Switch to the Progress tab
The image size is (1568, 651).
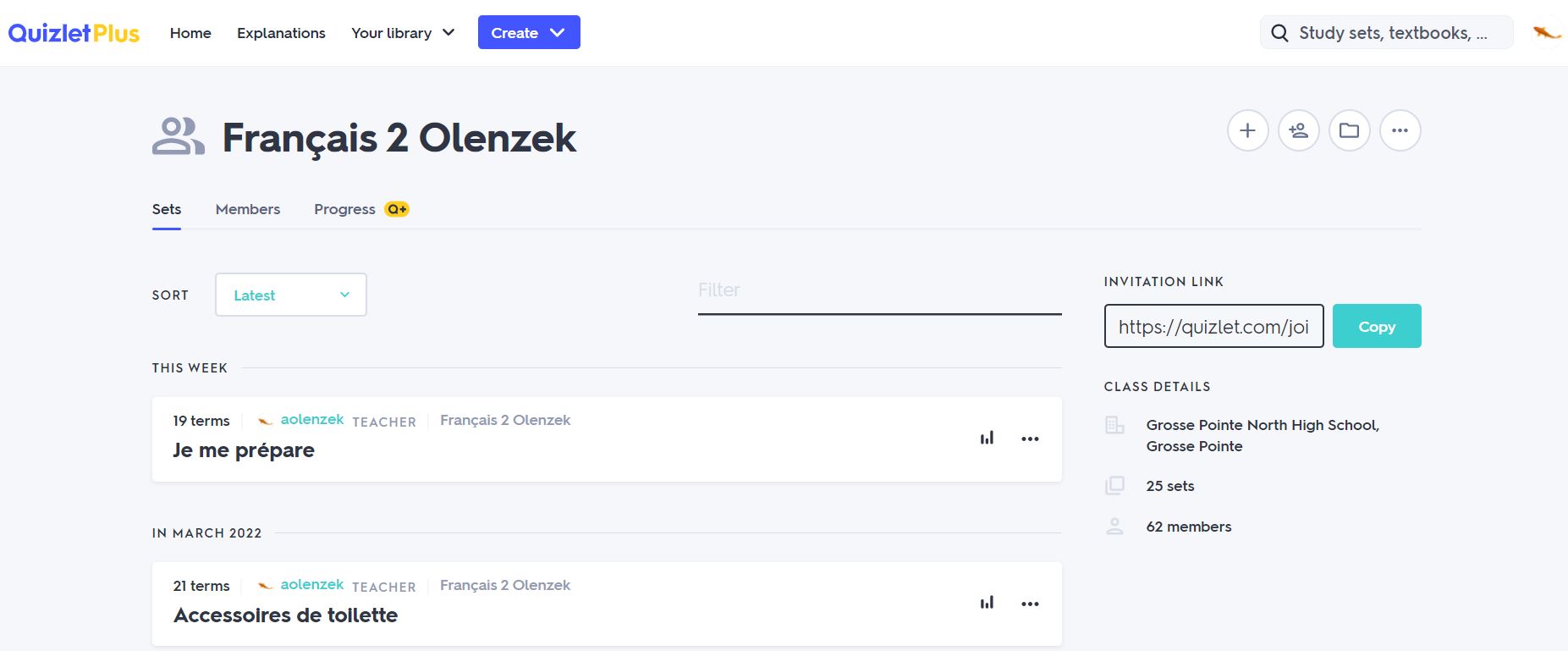(344, 209)
